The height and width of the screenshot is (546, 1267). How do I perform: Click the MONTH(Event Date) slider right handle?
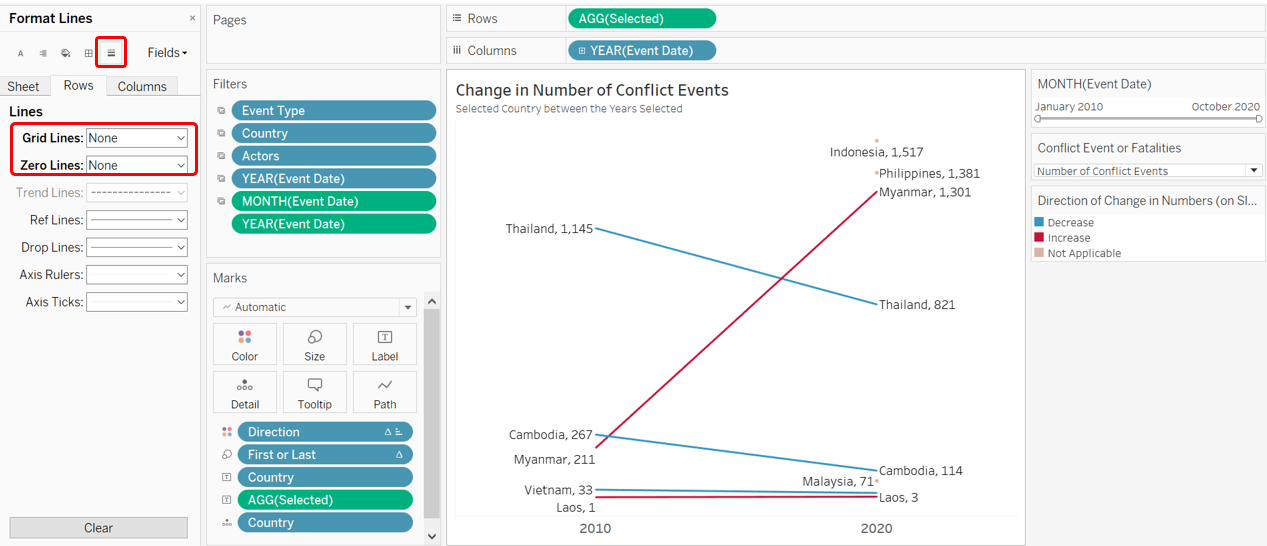click(x=1259, y=119)
